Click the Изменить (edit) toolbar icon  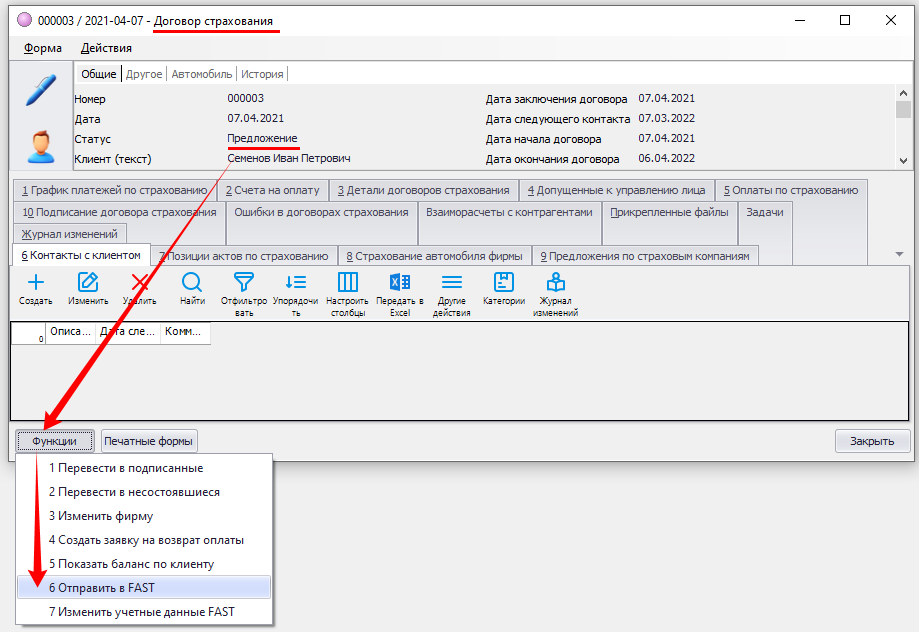pos(88,283)
